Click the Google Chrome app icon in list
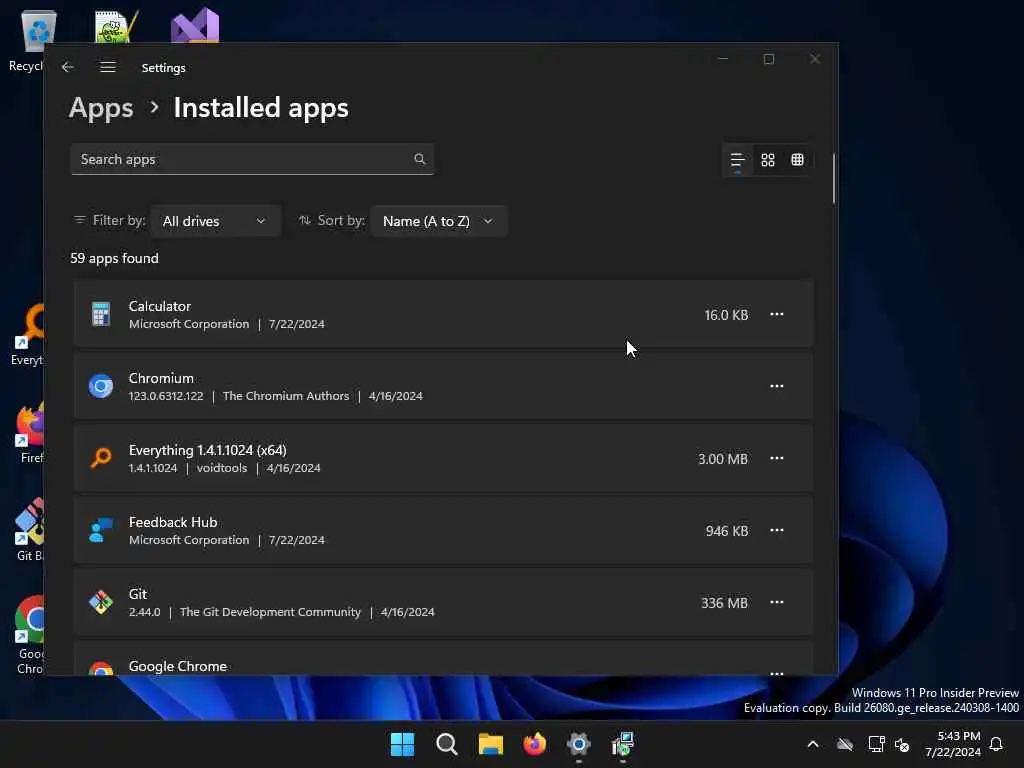Viewport: 1024px width, 768px height. click(x=101, y=669)
